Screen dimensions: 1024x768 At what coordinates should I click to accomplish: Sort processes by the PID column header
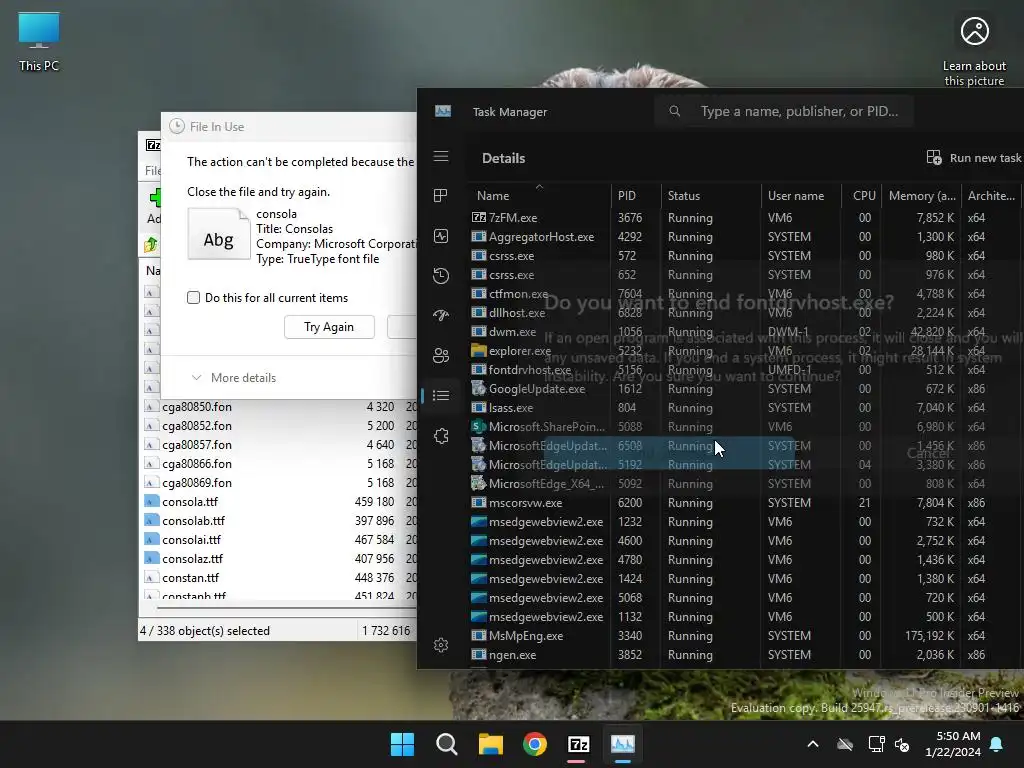635,195
